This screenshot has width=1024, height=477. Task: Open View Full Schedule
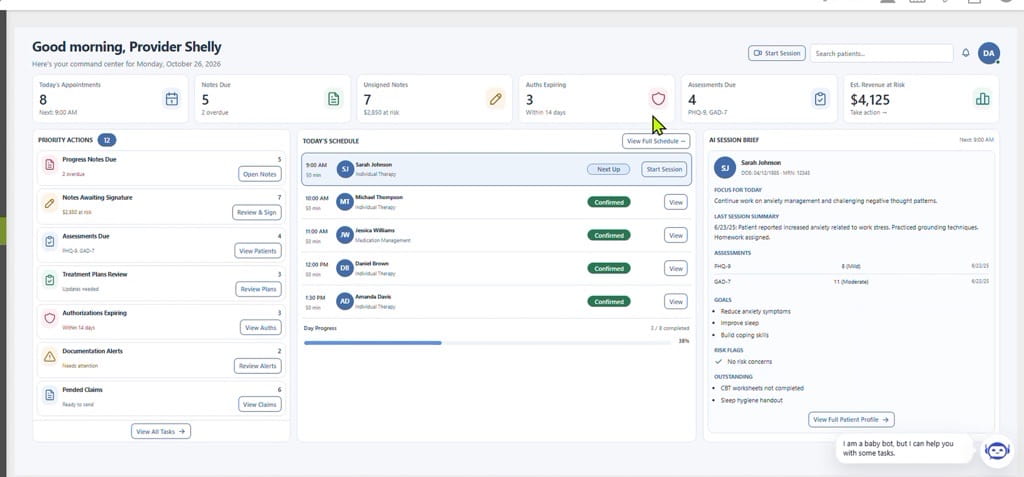tap(656, 141)
